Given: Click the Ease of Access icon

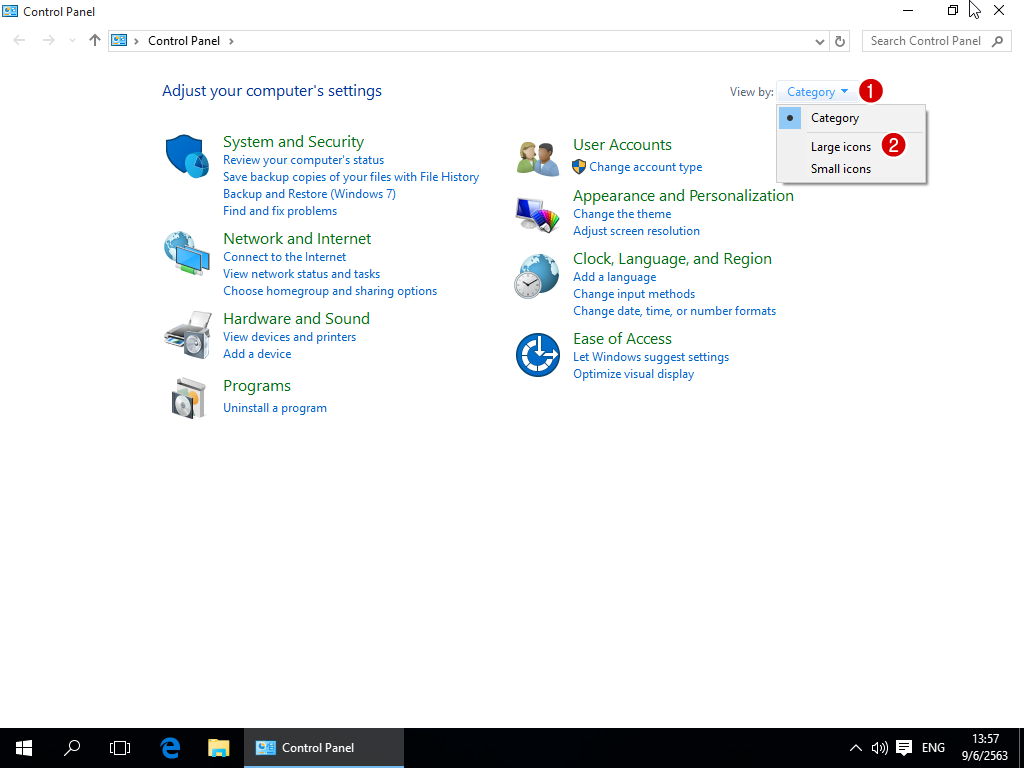Looking at the screenshot, I should pos(537,355).
